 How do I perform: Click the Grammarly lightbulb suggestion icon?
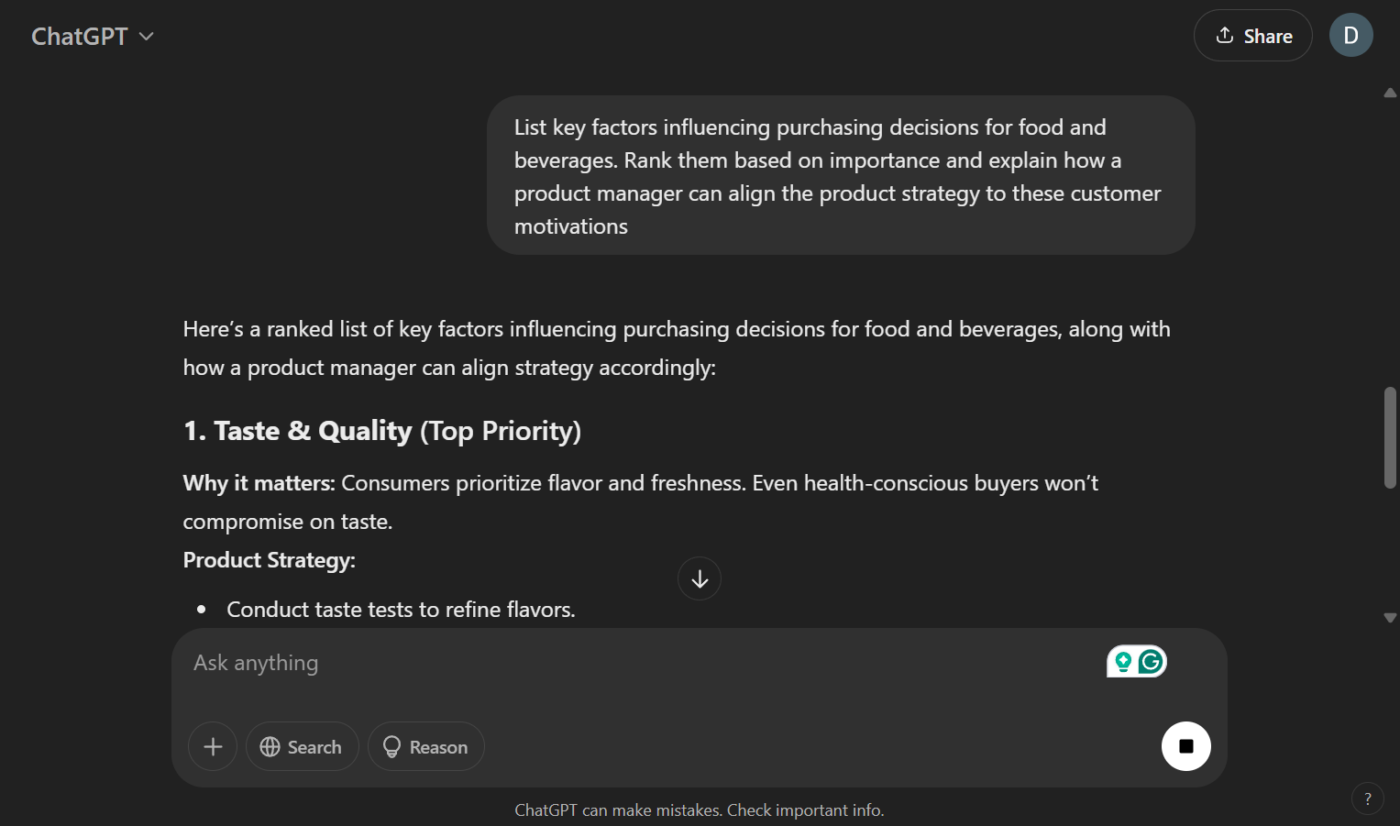click(1123, 662)
